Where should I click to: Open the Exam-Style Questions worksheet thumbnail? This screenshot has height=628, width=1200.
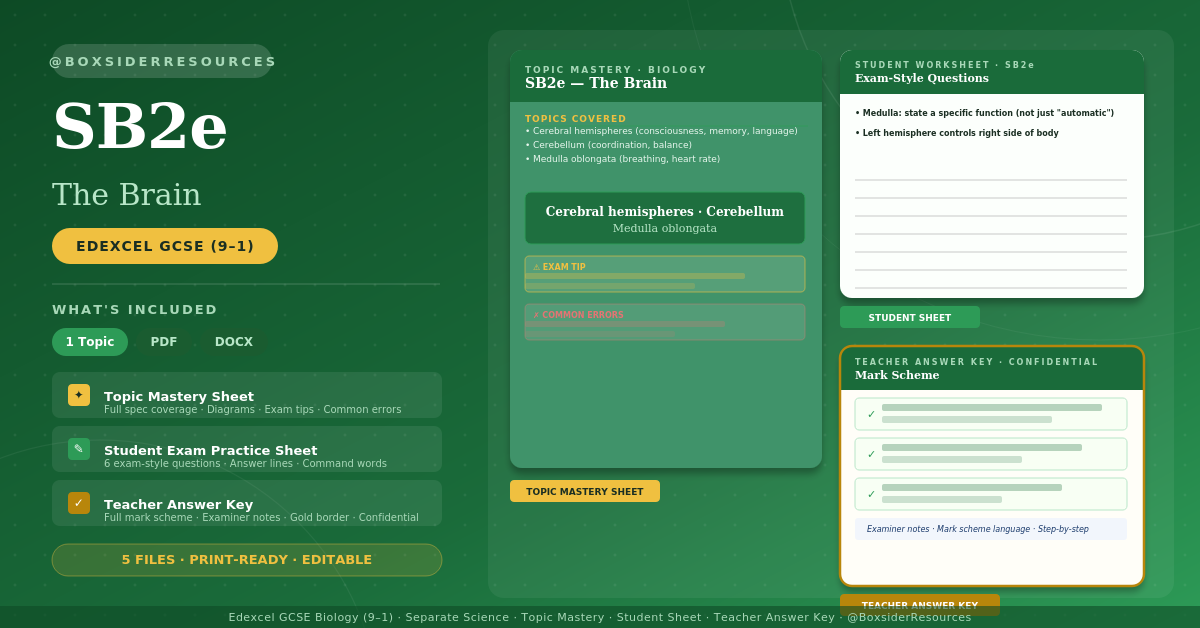992,174
